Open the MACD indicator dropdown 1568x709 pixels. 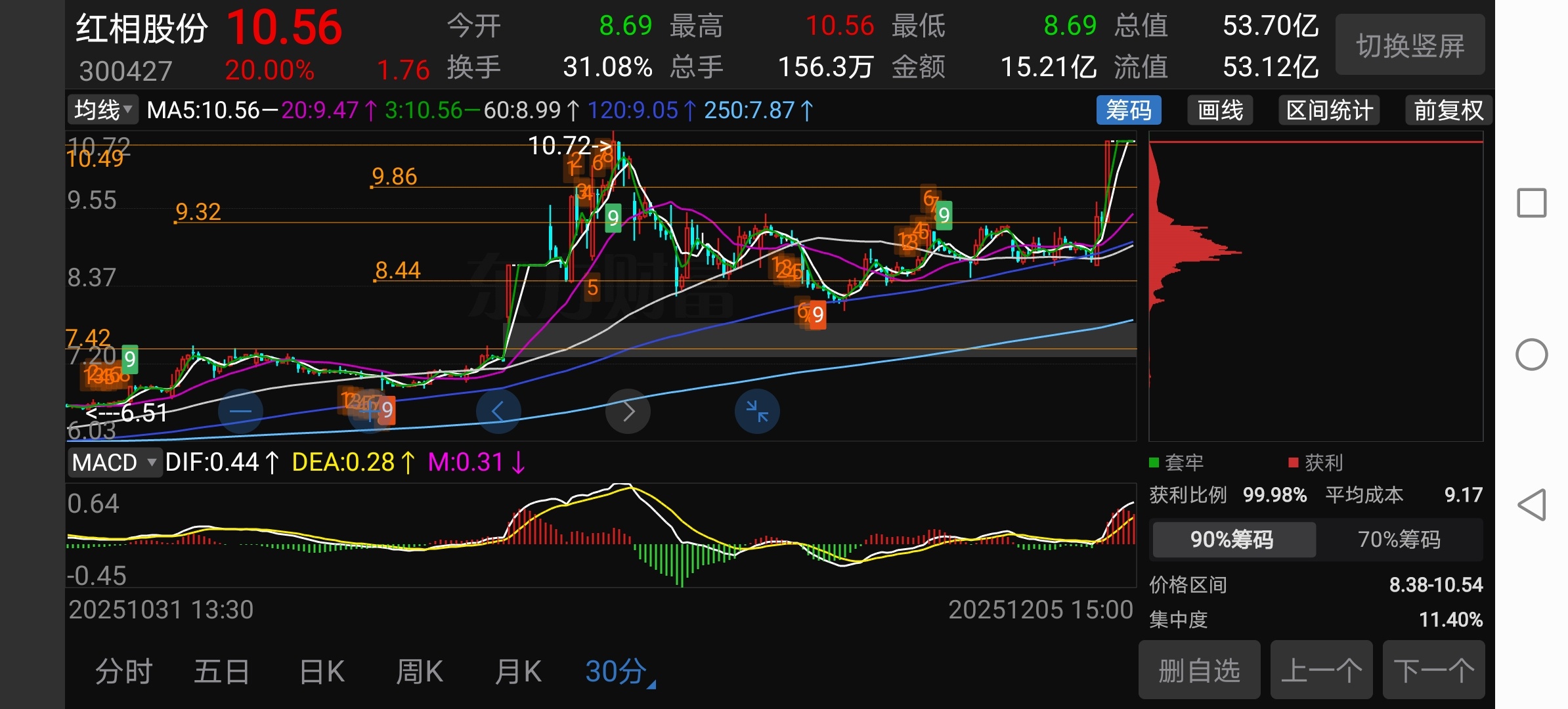[x=114, y=463]
